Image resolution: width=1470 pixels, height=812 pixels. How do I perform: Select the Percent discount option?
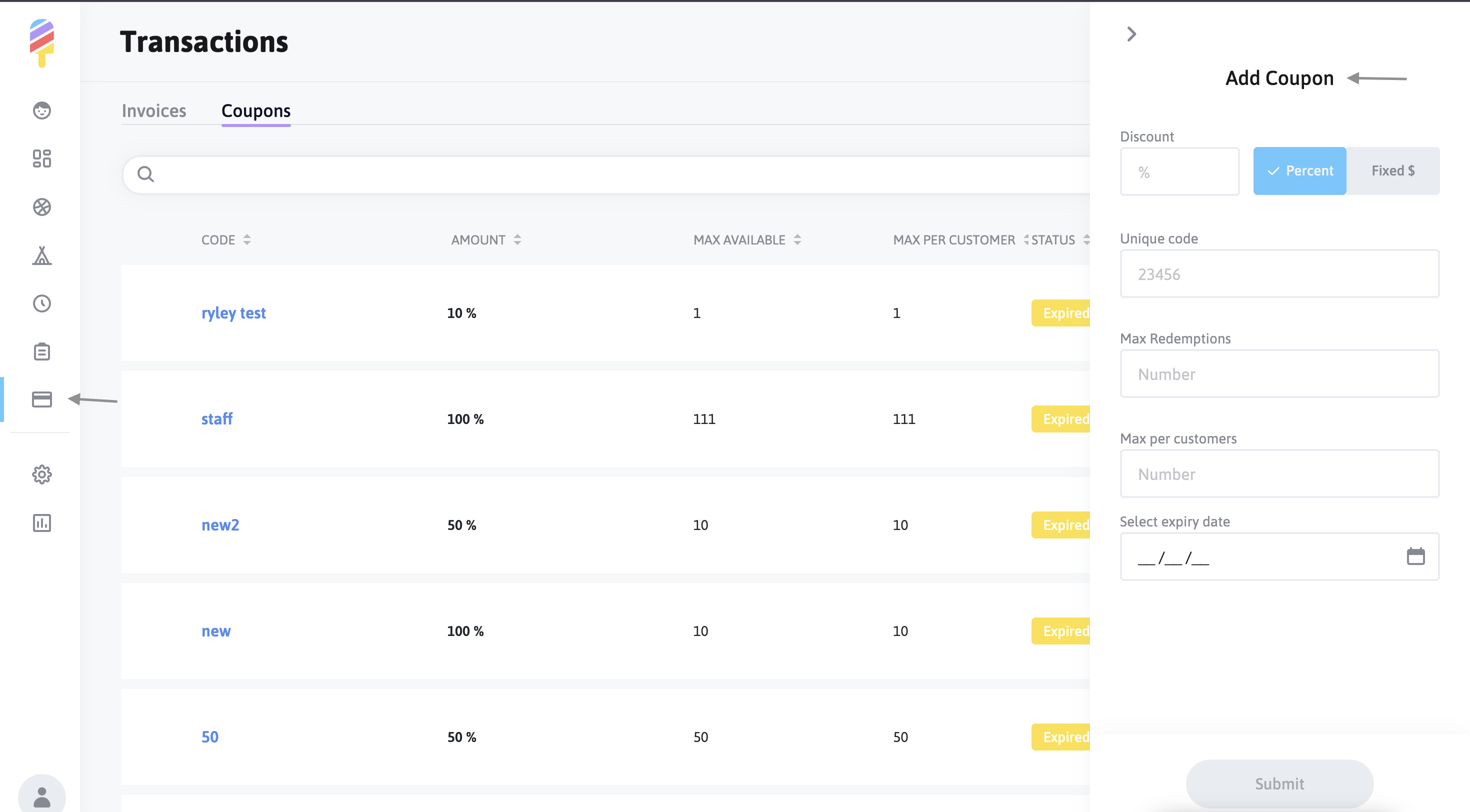point(1299,170)
